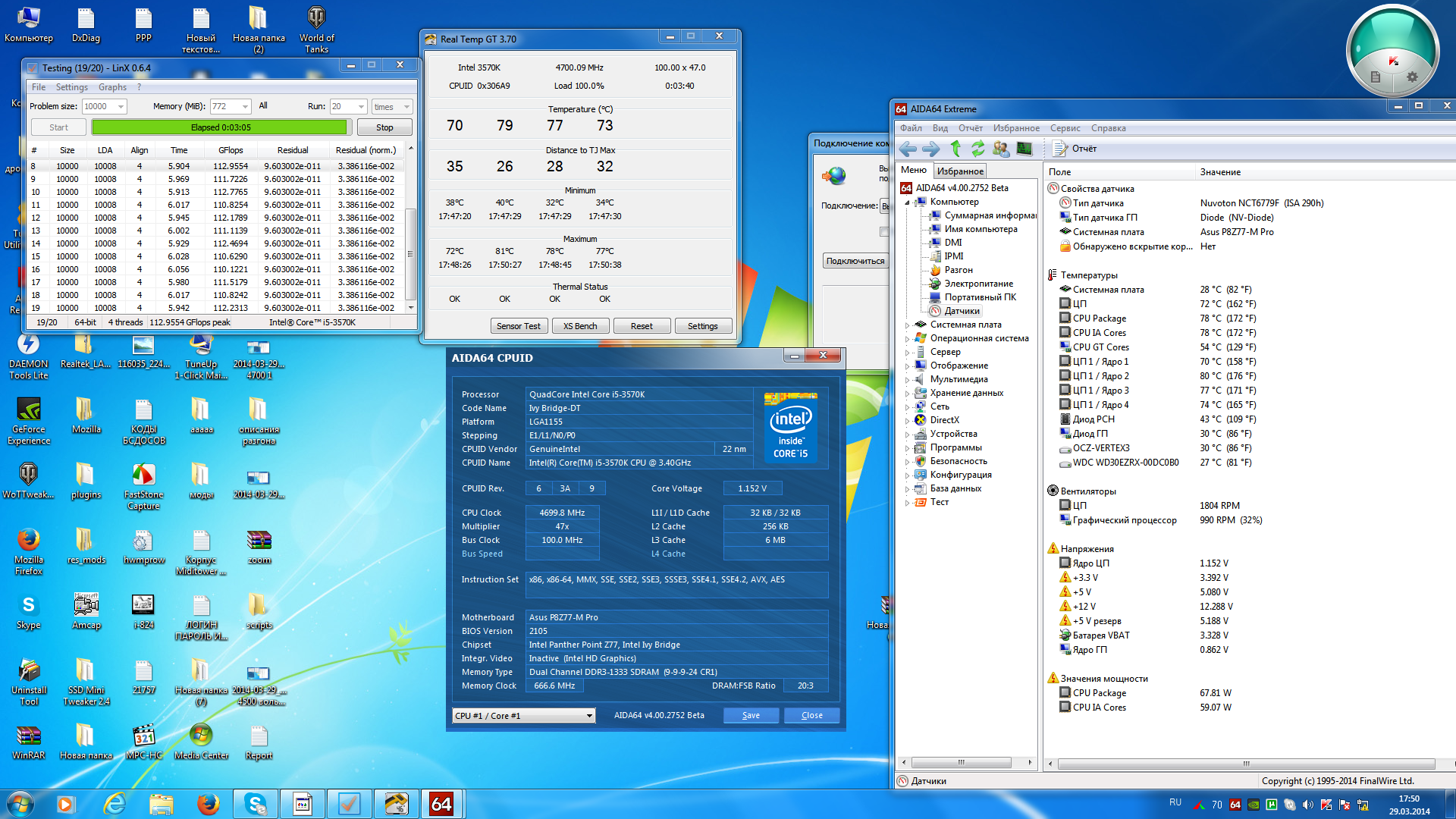Click the XS Bench button in Real Temp

coord(580,326)
